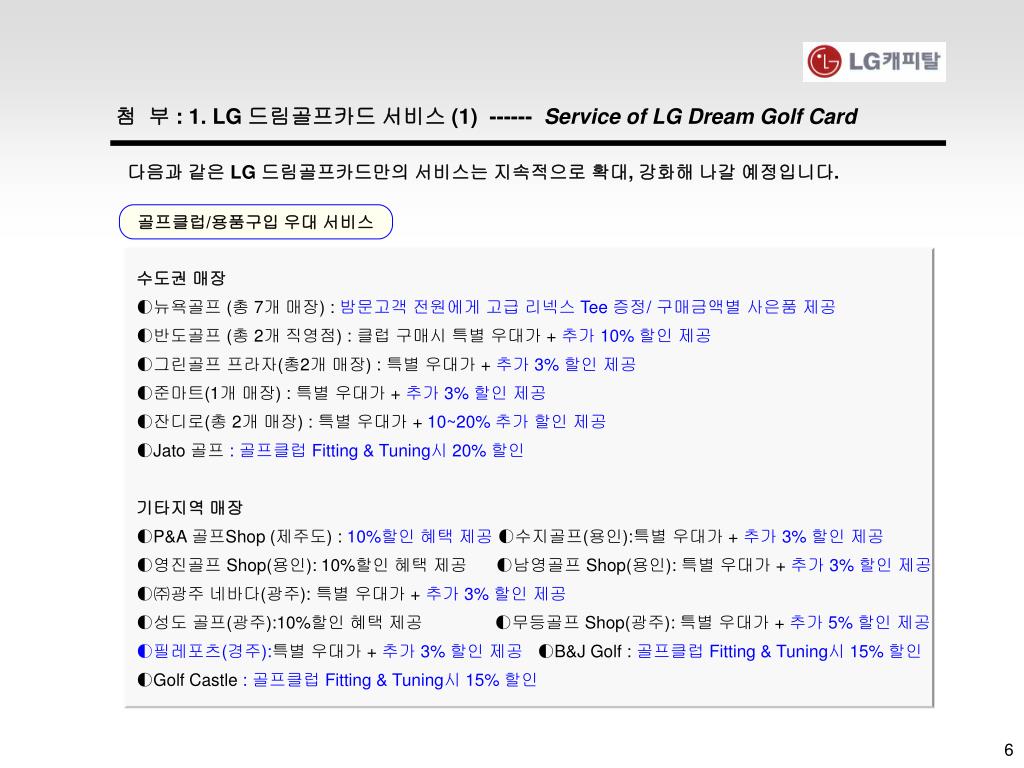Click the 남영골프 Shop(용인) entry

tap(714, 565)
